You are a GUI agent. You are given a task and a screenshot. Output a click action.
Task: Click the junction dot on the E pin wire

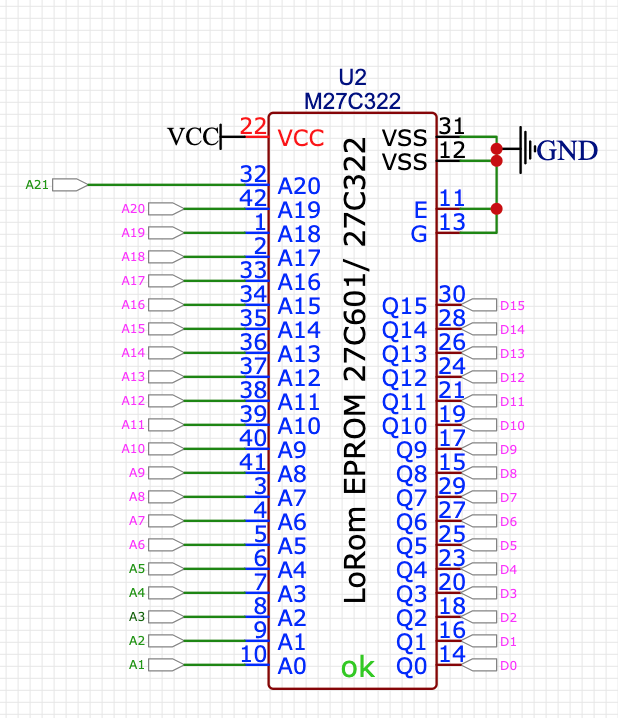(x=497, y=209)
